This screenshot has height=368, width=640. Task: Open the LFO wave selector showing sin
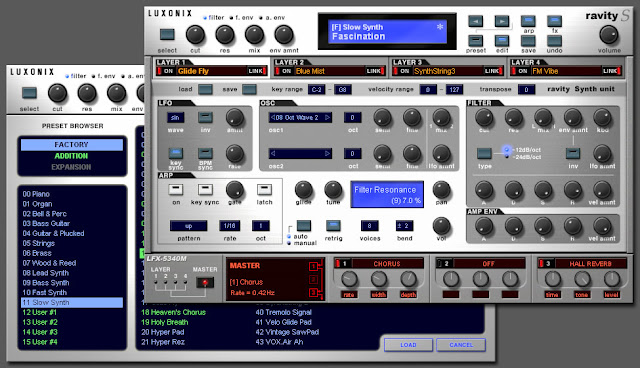pos(176,117)
